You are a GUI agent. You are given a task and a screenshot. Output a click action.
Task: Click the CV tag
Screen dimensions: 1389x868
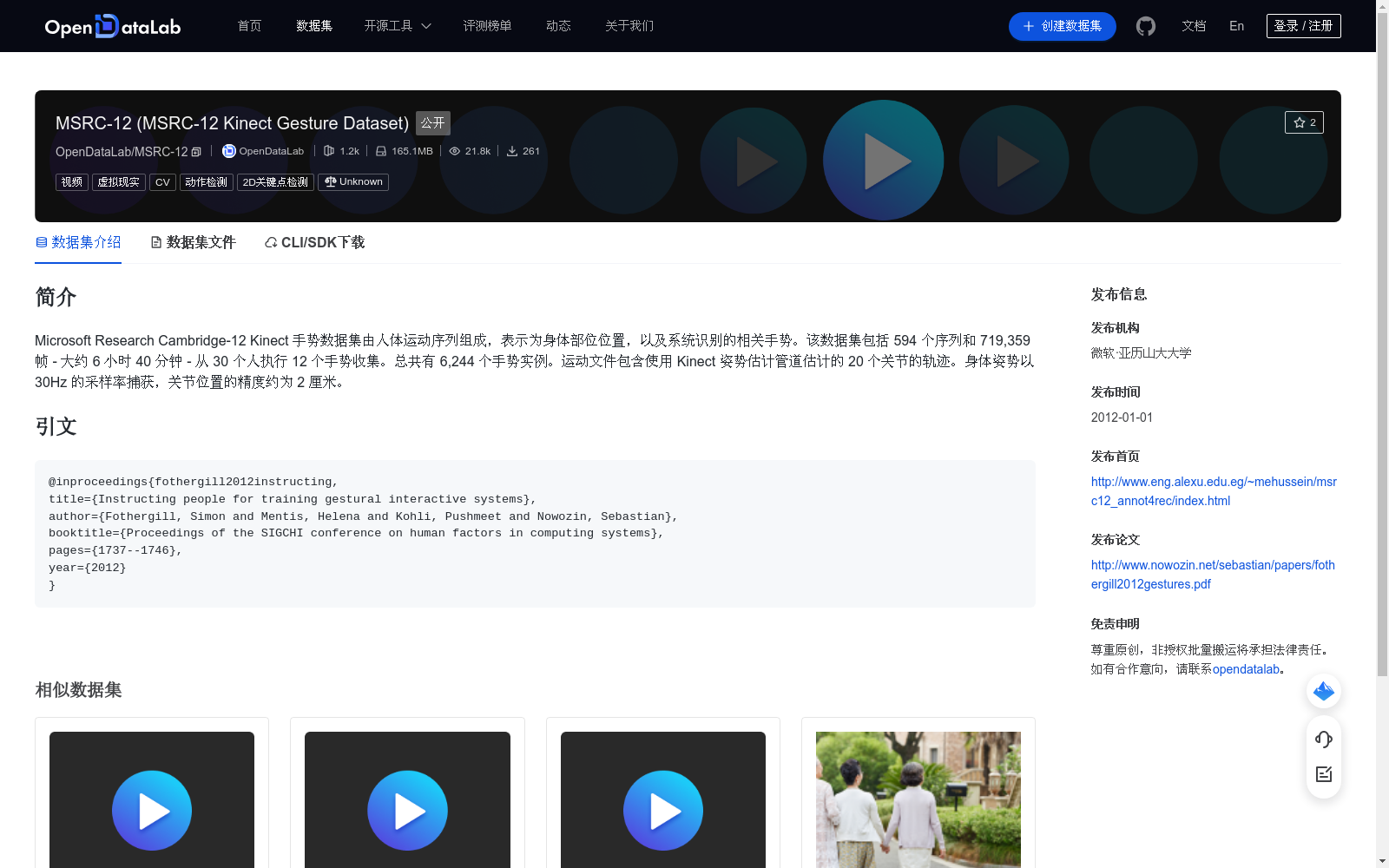[x=162, y=182]
